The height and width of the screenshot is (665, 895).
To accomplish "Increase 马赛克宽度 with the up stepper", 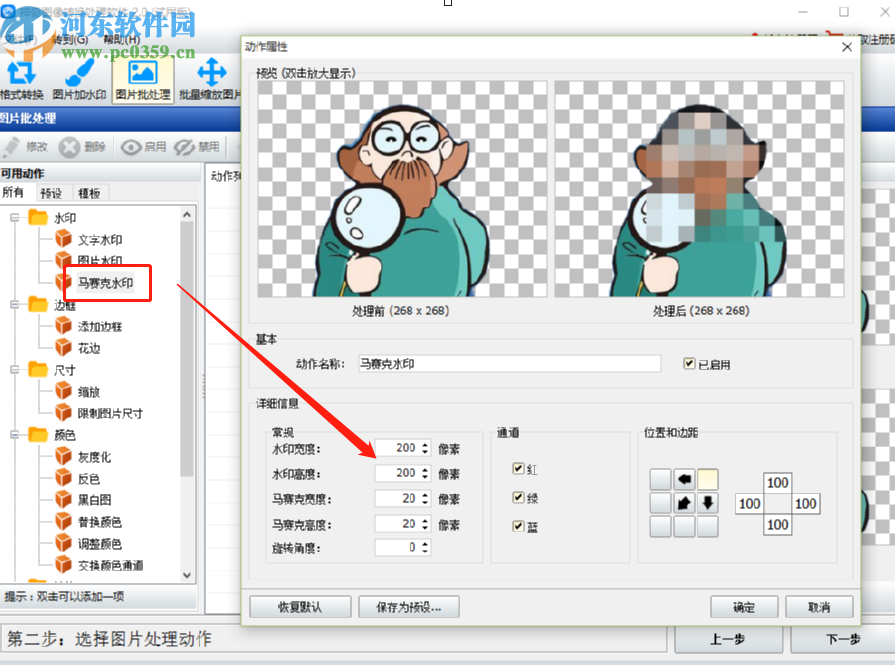I will click(x=425, y=495).
